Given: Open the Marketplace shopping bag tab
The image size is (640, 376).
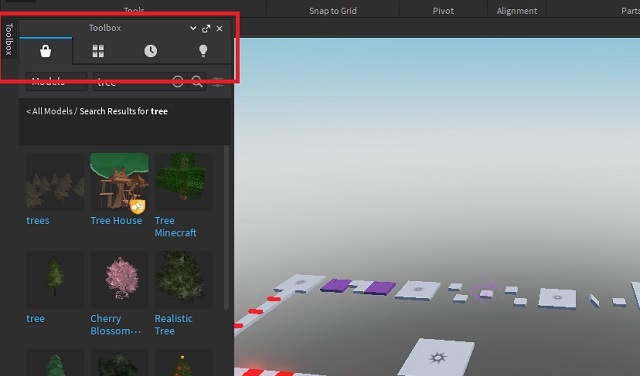Looking at the screenshot, I should tap(45, 51).
